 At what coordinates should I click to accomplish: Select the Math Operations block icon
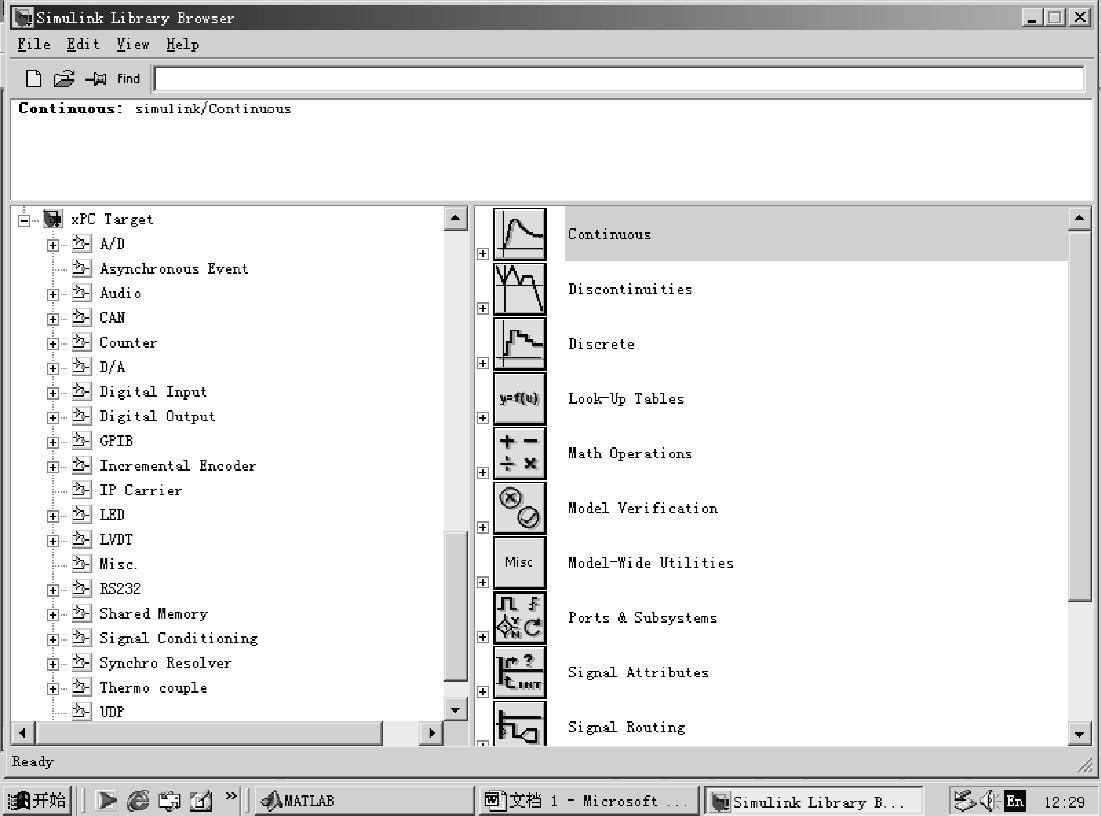click(x=520, y=453)
